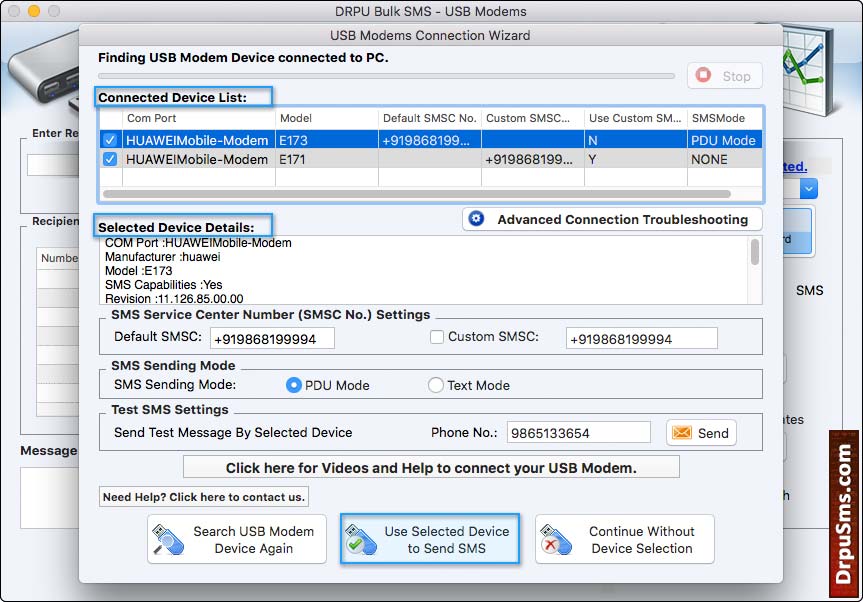
Task: Click Use Selected Device to Send SMS
Action: click(x=430, y=539)
